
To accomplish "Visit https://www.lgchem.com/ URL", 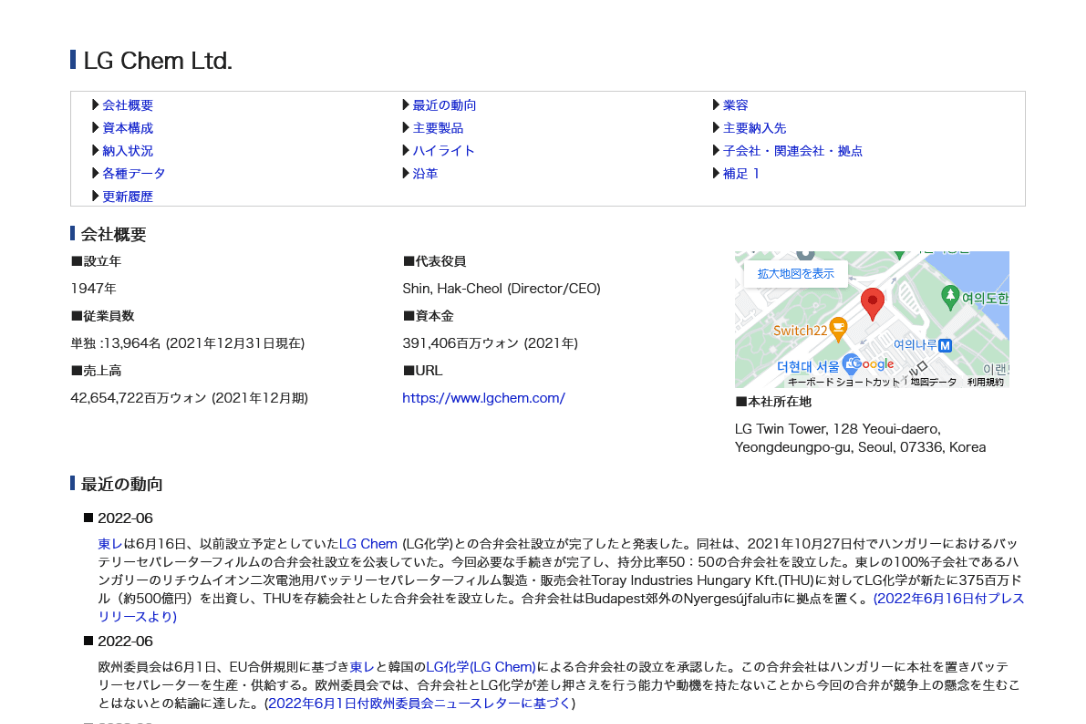I will (483, 398).
